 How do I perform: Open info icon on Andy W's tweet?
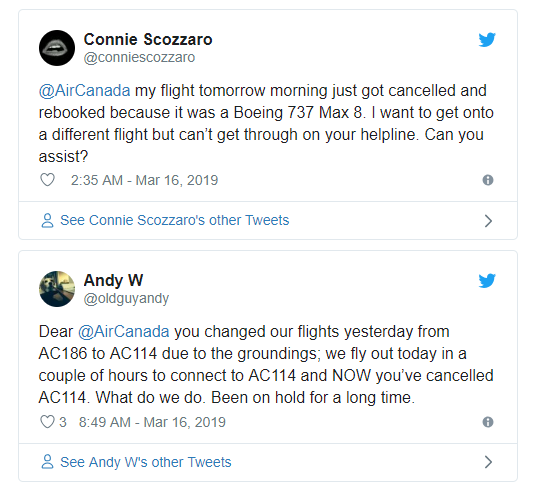(488, 422)
